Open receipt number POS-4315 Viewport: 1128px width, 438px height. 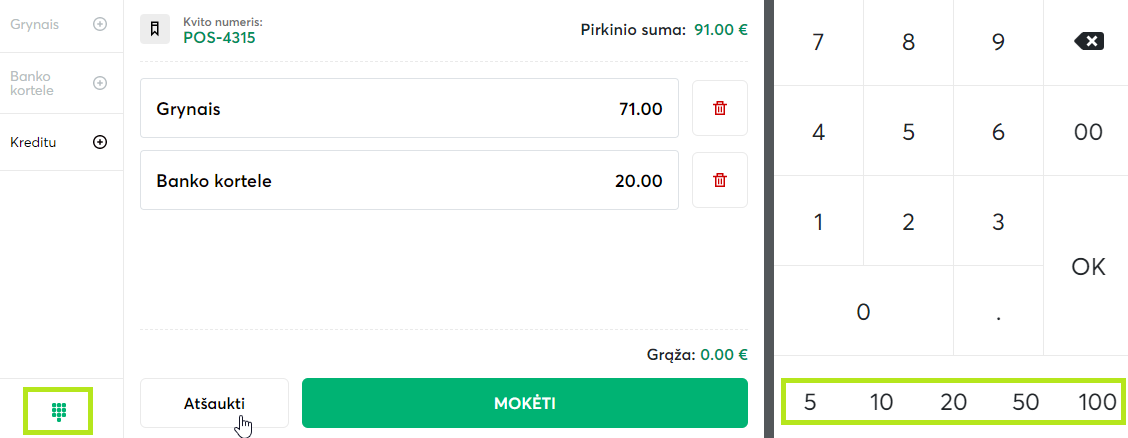(219, 38)
